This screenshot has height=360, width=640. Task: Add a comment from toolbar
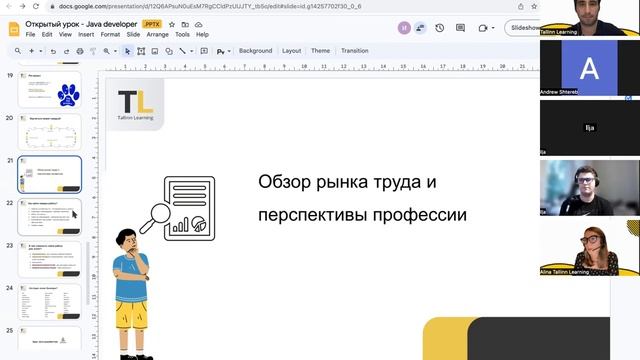pyautogui.click(x=204, y=51)
